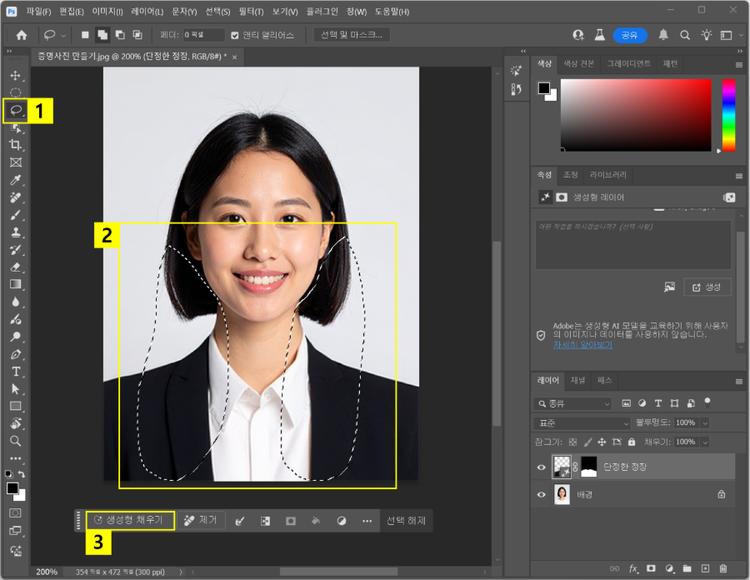Select the Zoom tool in the toolbar
The width and height of the screenshot is (750, 580).
pos(16,440)
